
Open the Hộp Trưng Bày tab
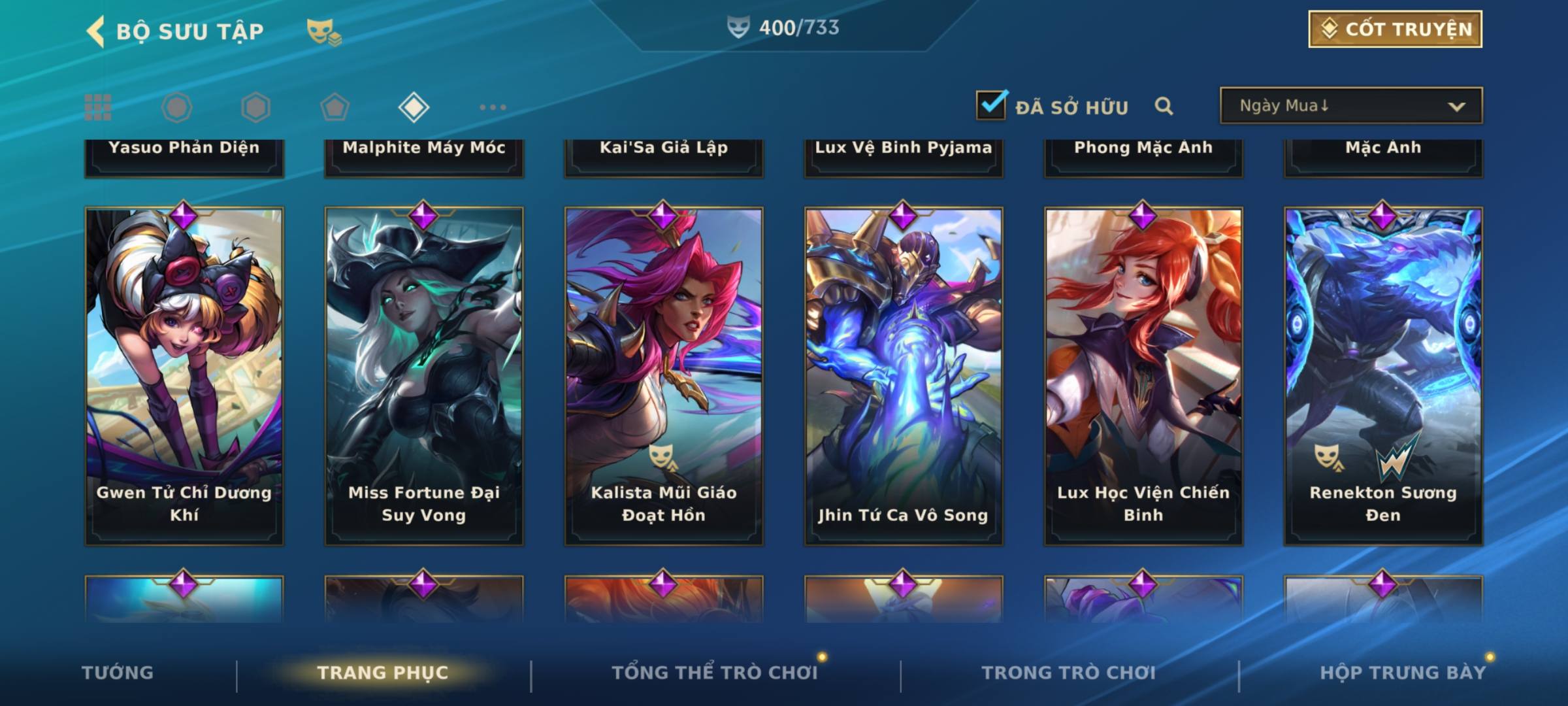1403,673
